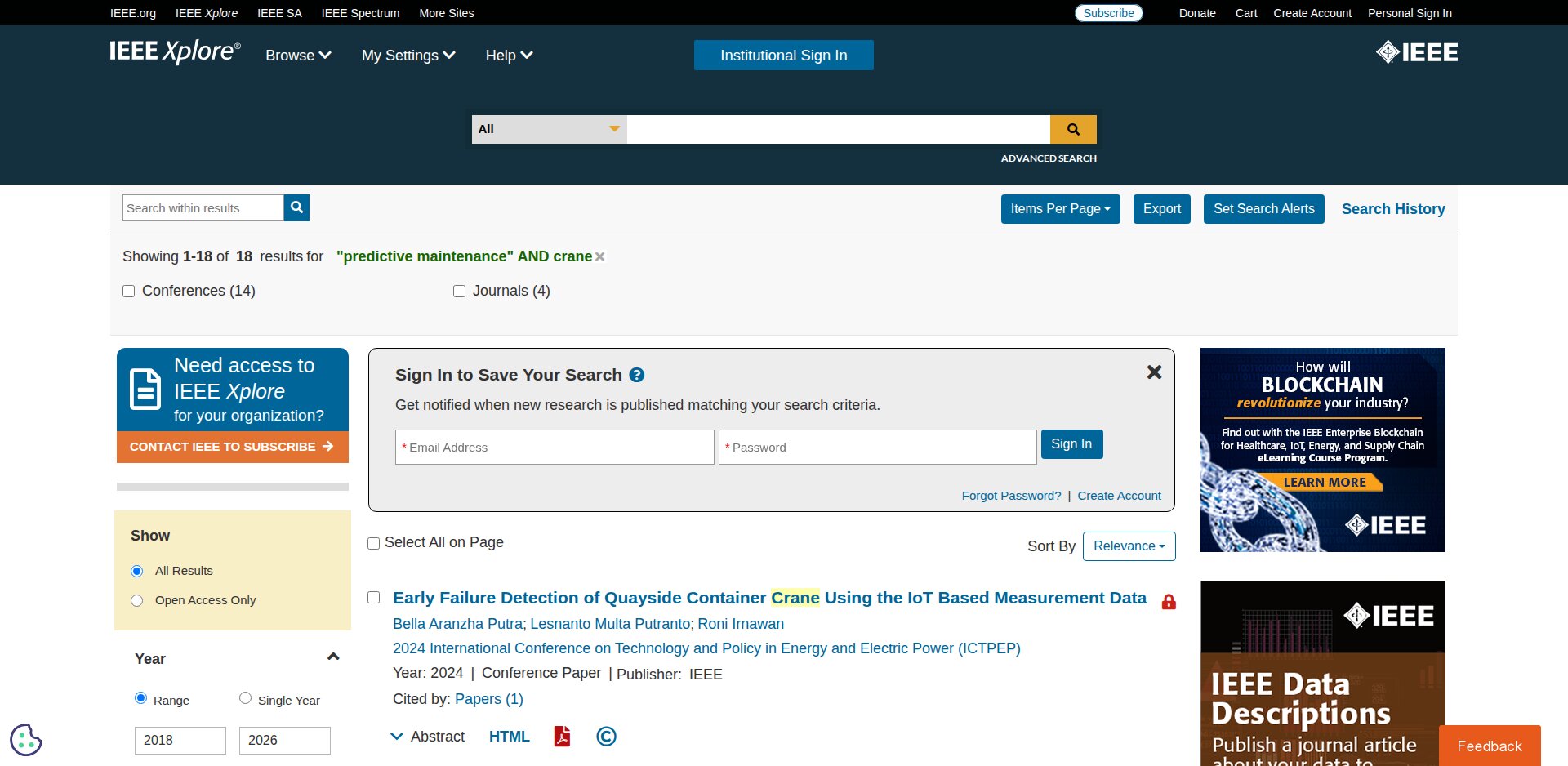Click the help question mark icon
This screenshot has width=1568, height=766.
(637, 375)
